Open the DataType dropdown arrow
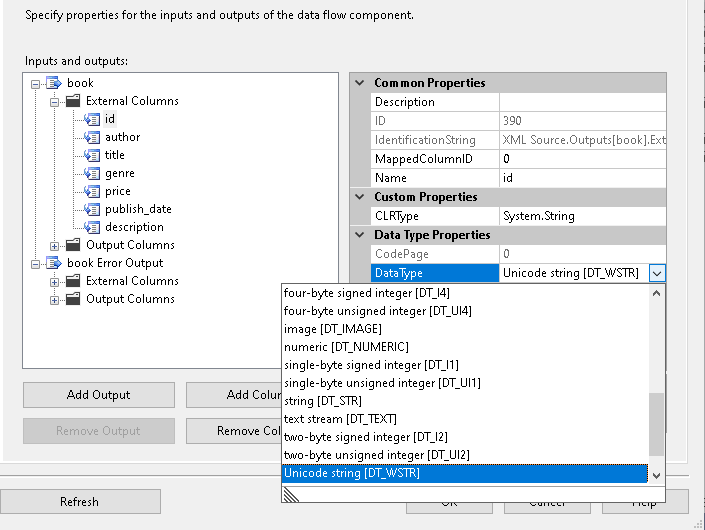The image size is (705, 530). pos(657,273)
